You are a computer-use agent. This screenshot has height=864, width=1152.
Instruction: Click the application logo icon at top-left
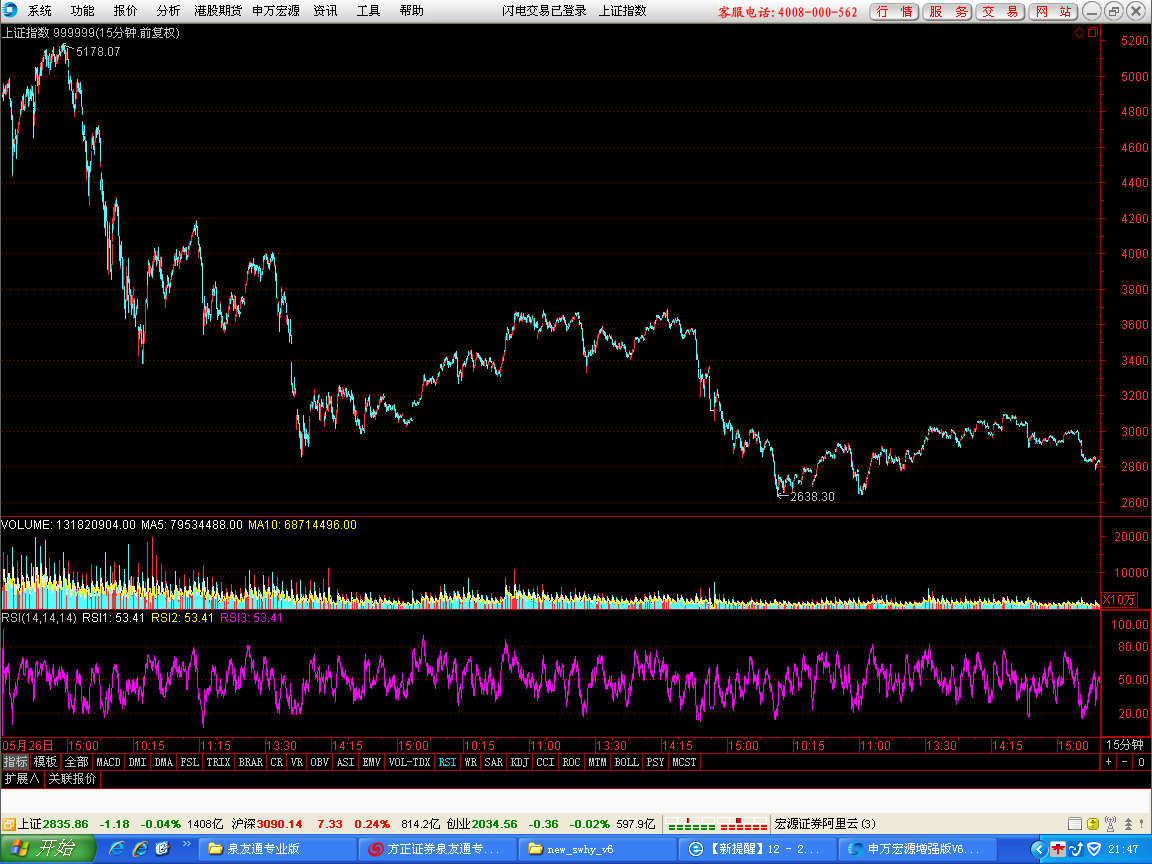[x=10, y=10]
